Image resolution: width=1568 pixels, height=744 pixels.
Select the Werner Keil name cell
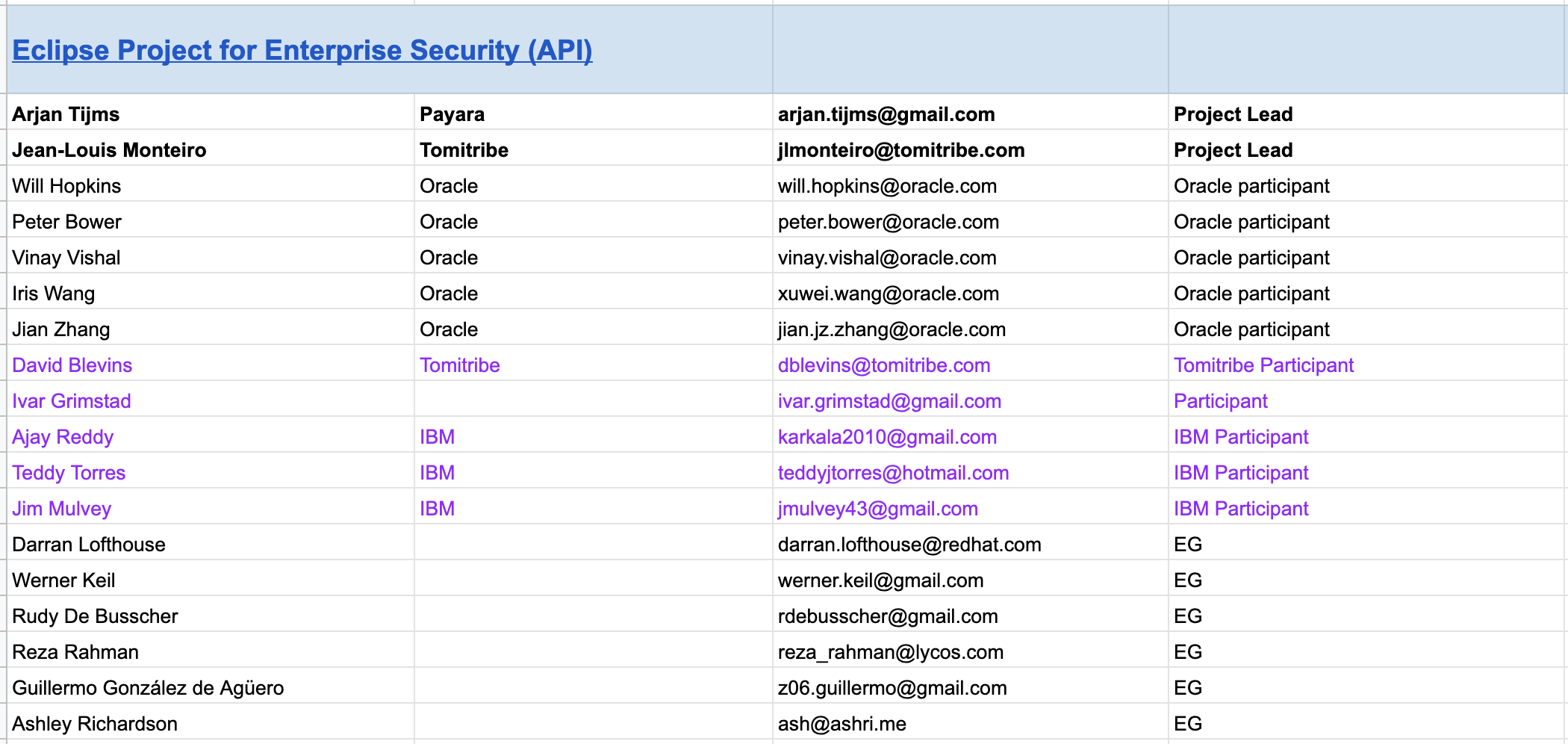click(63, 580)
